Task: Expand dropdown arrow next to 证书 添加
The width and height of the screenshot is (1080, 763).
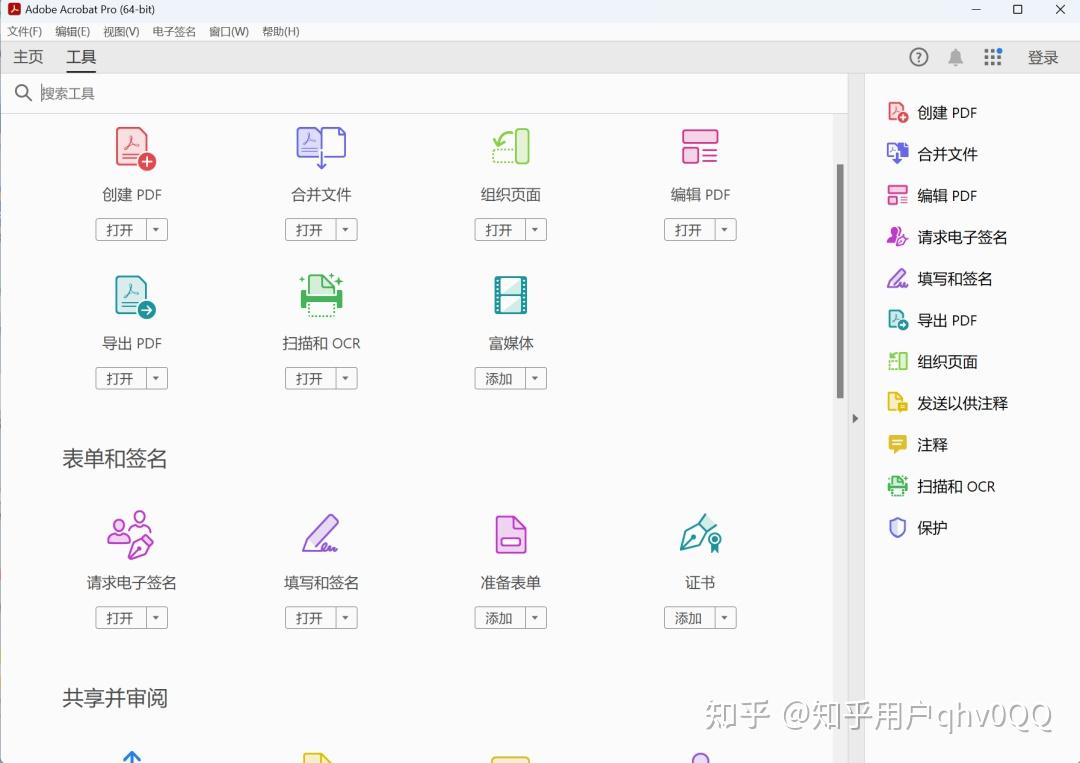Action: 725,618
